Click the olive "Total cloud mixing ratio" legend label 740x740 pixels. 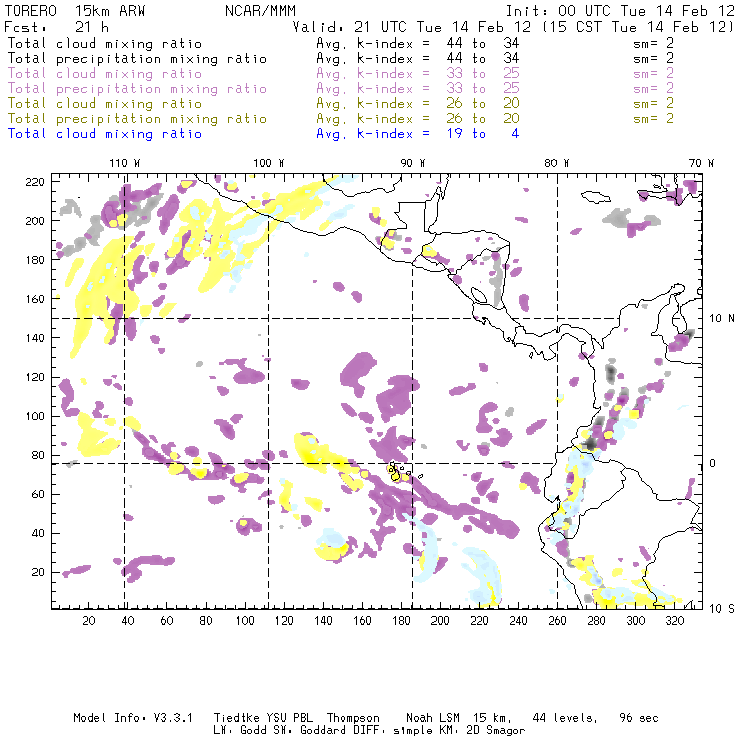(x=105, y=103)
